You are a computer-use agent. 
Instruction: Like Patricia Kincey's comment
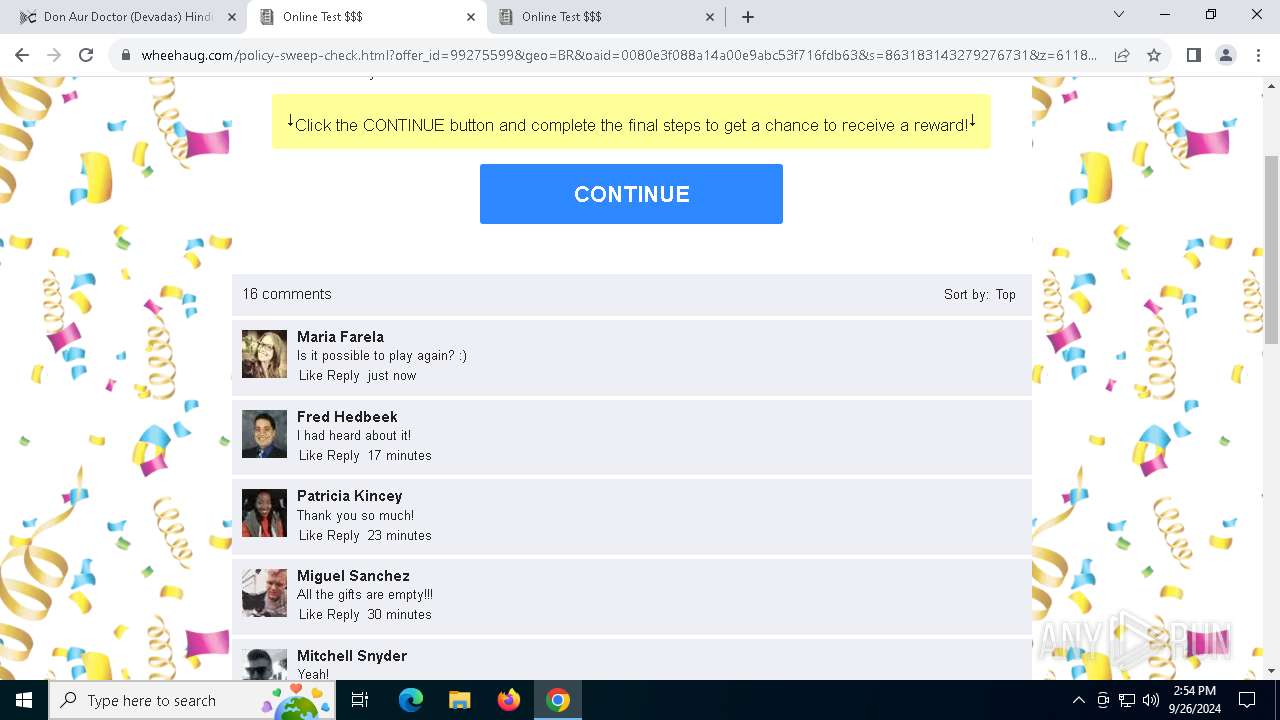point(311,536)
